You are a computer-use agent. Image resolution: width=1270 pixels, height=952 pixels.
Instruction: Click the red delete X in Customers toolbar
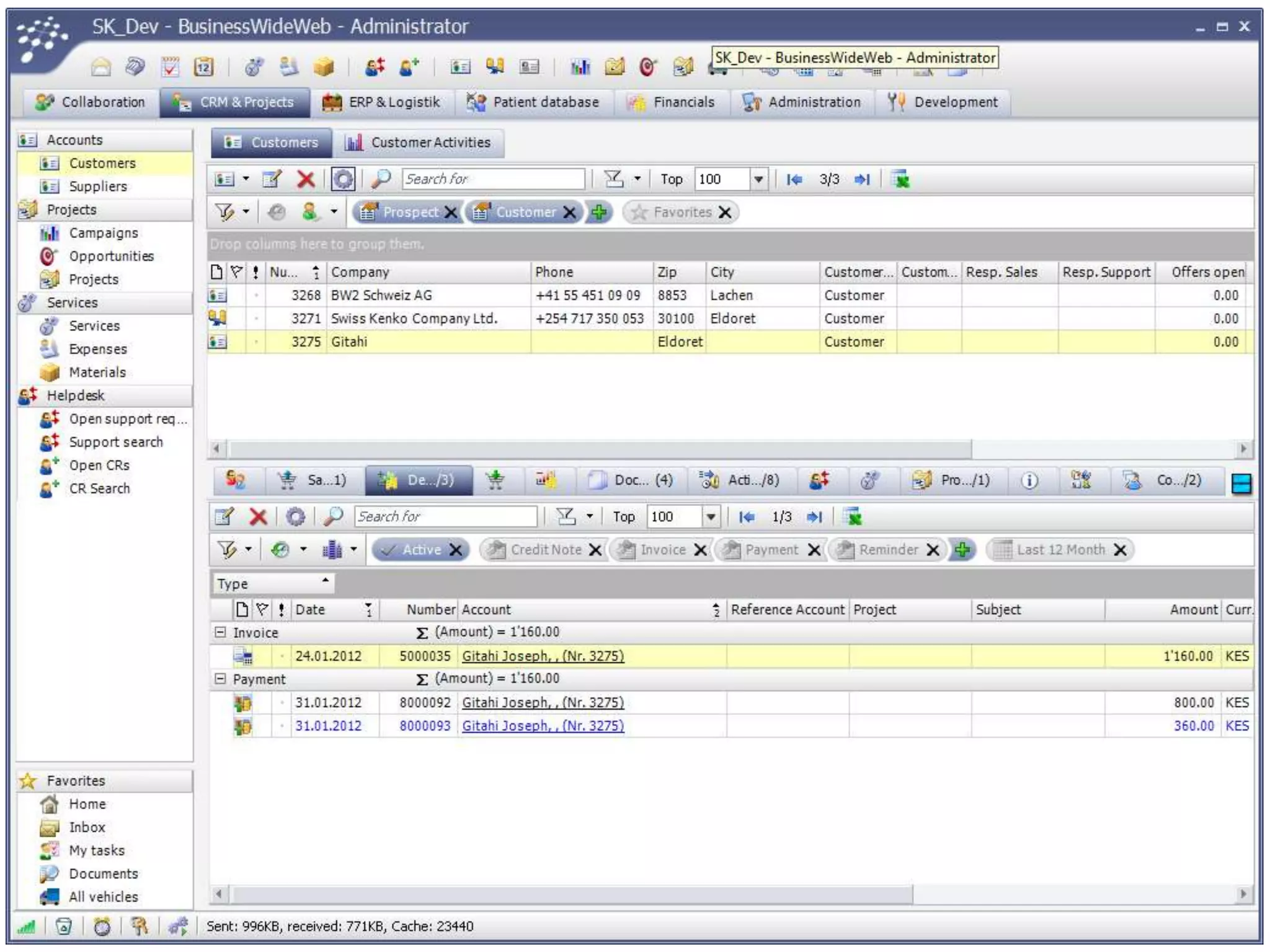click(x=305, y=179)
